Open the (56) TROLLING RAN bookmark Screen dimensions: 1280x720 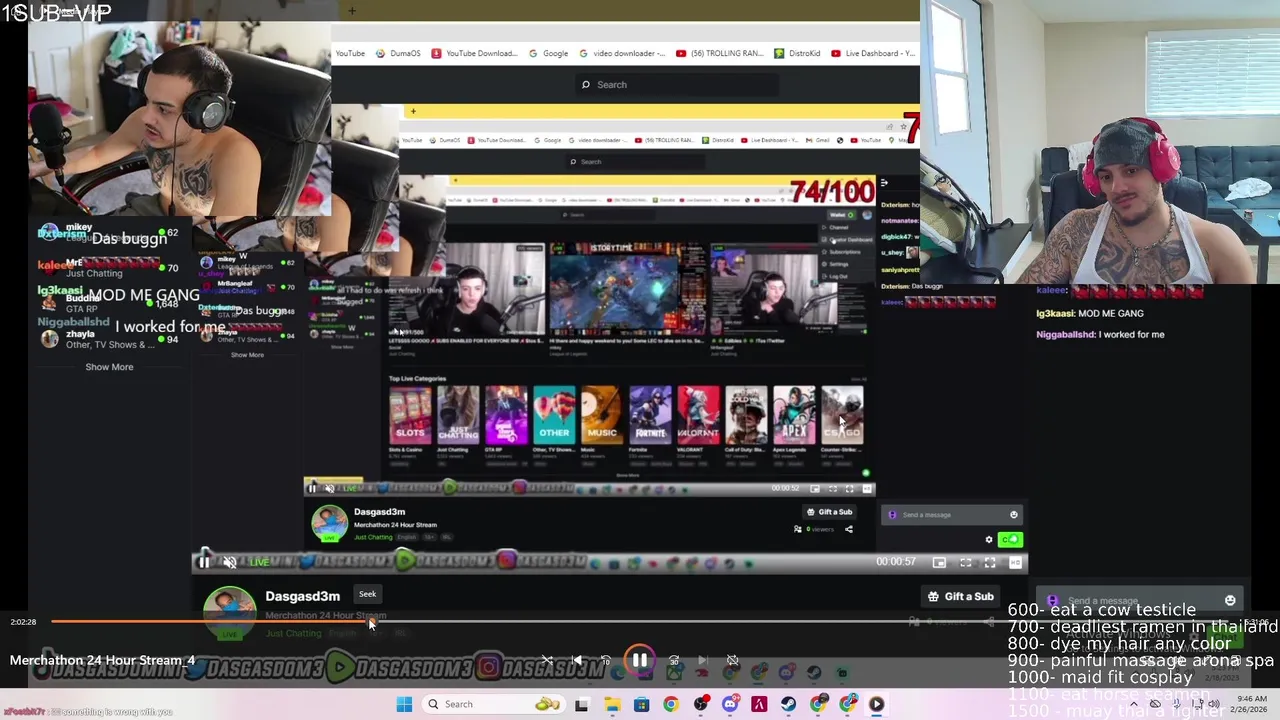[719, 53]
